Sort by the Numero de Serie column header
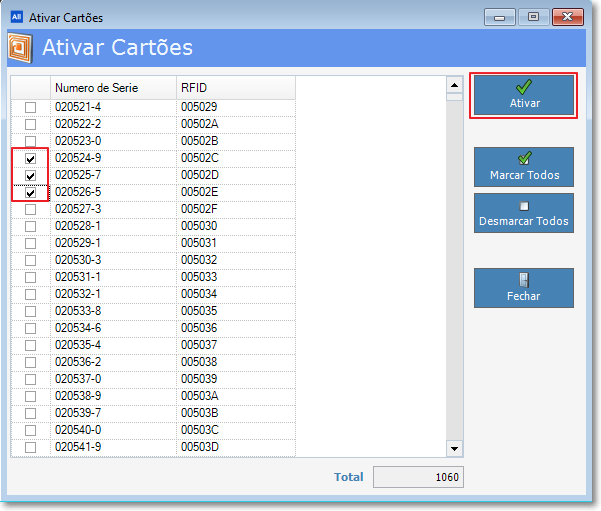Viewport: 601px width, 511px height. pyautogui.click(x=113, y=87)
